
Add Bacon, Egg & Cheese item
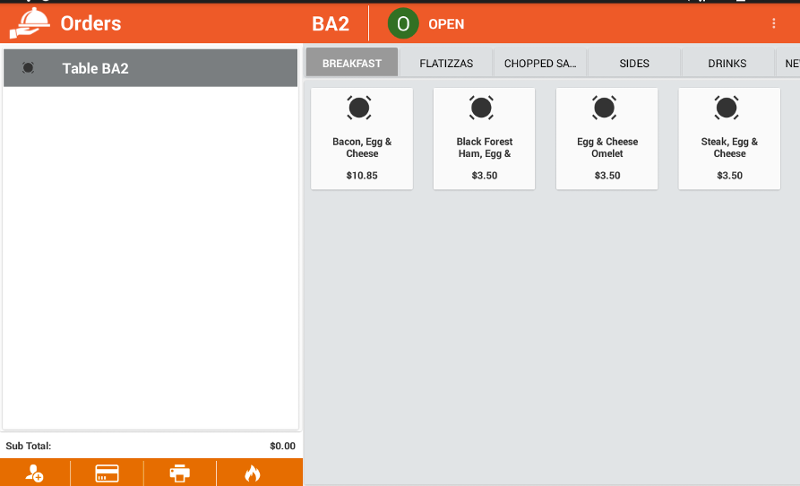362,139
